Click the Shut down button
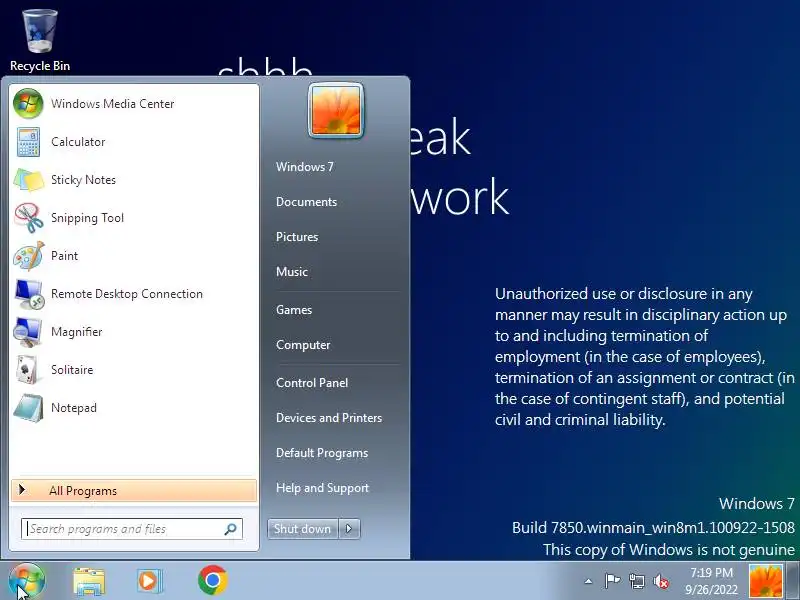Viewport: 800px width, 600px height. pos(303,529)
